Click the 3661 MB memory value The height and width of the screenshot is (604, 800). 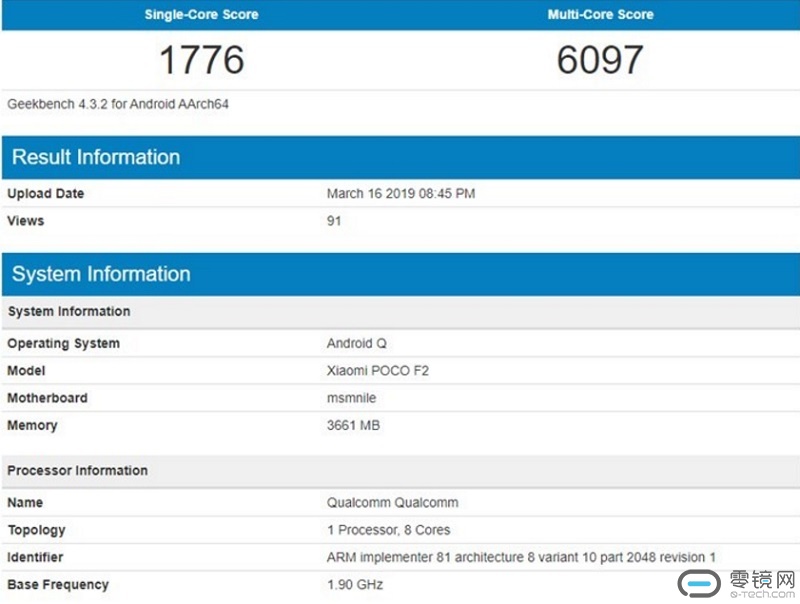(353, 426)
